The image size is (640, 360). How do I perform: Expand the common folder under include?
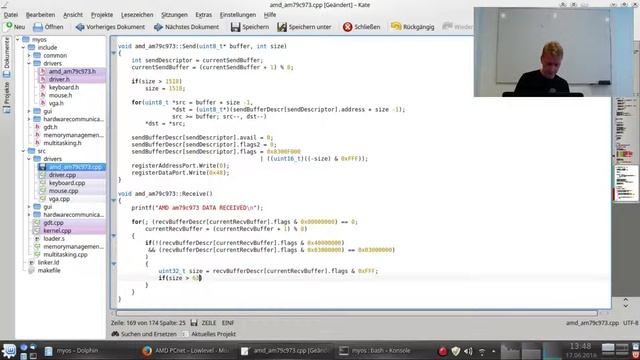click(29, 56)
